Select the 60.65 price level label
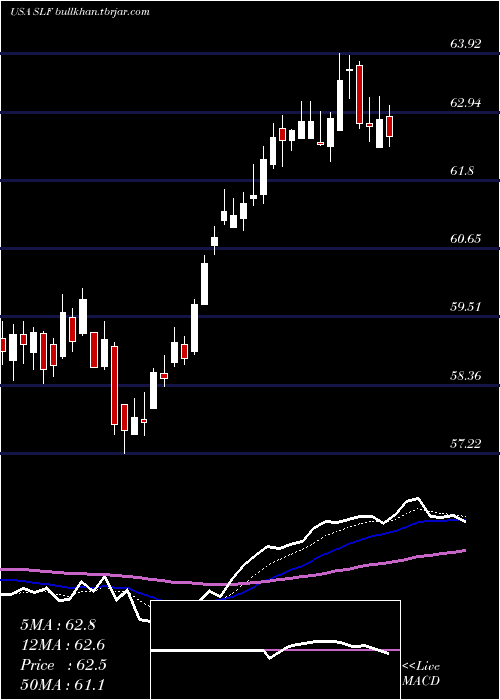The height and width of the screenshot is (700, 500). (x=466, y=239)
